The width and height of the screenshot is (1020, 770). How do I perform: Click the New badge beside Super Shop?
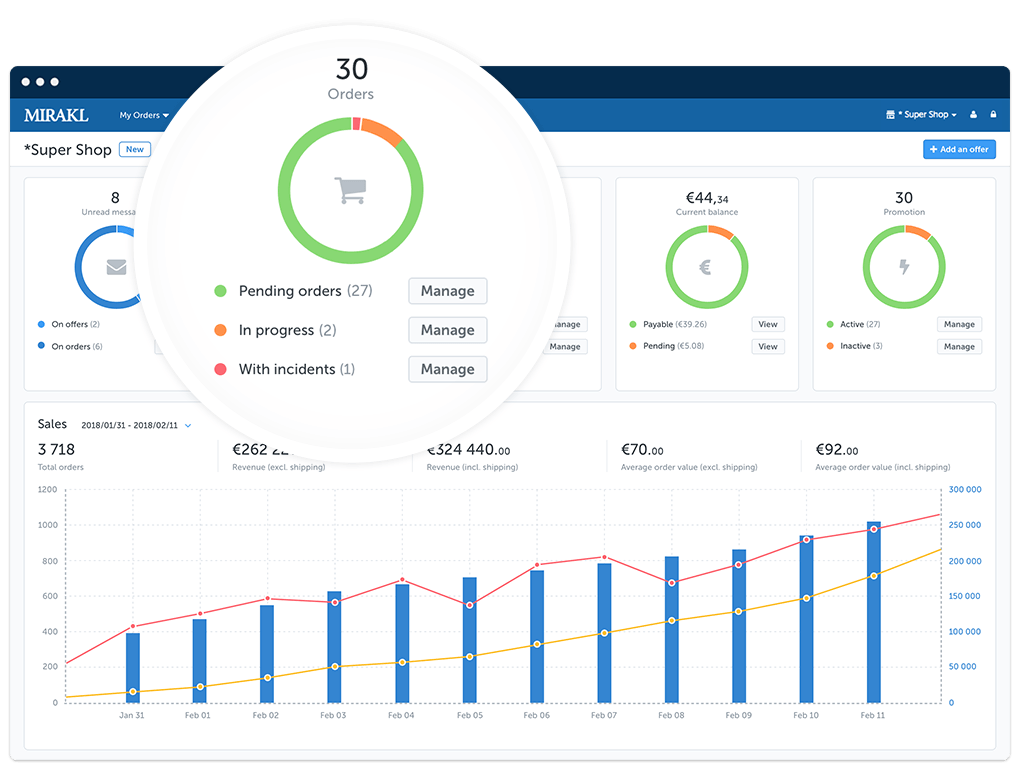[134, 149]
